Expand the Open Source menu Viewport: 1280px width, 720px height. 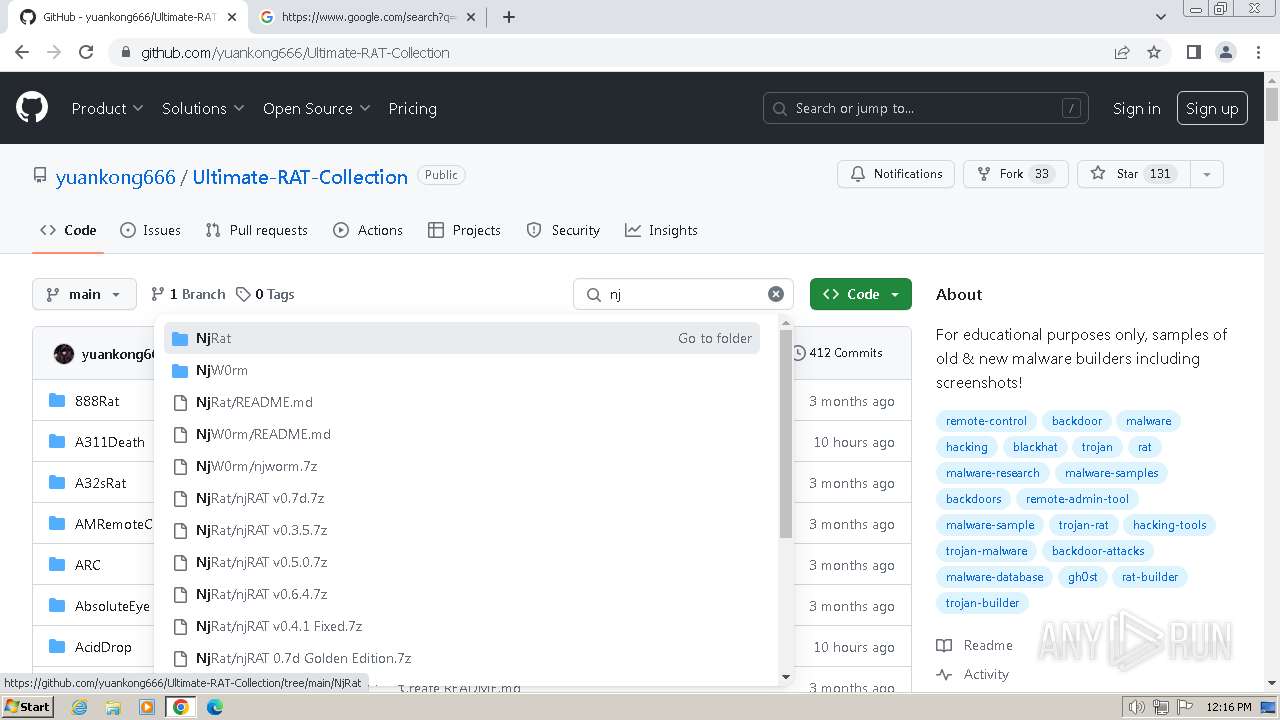[316, 108]
